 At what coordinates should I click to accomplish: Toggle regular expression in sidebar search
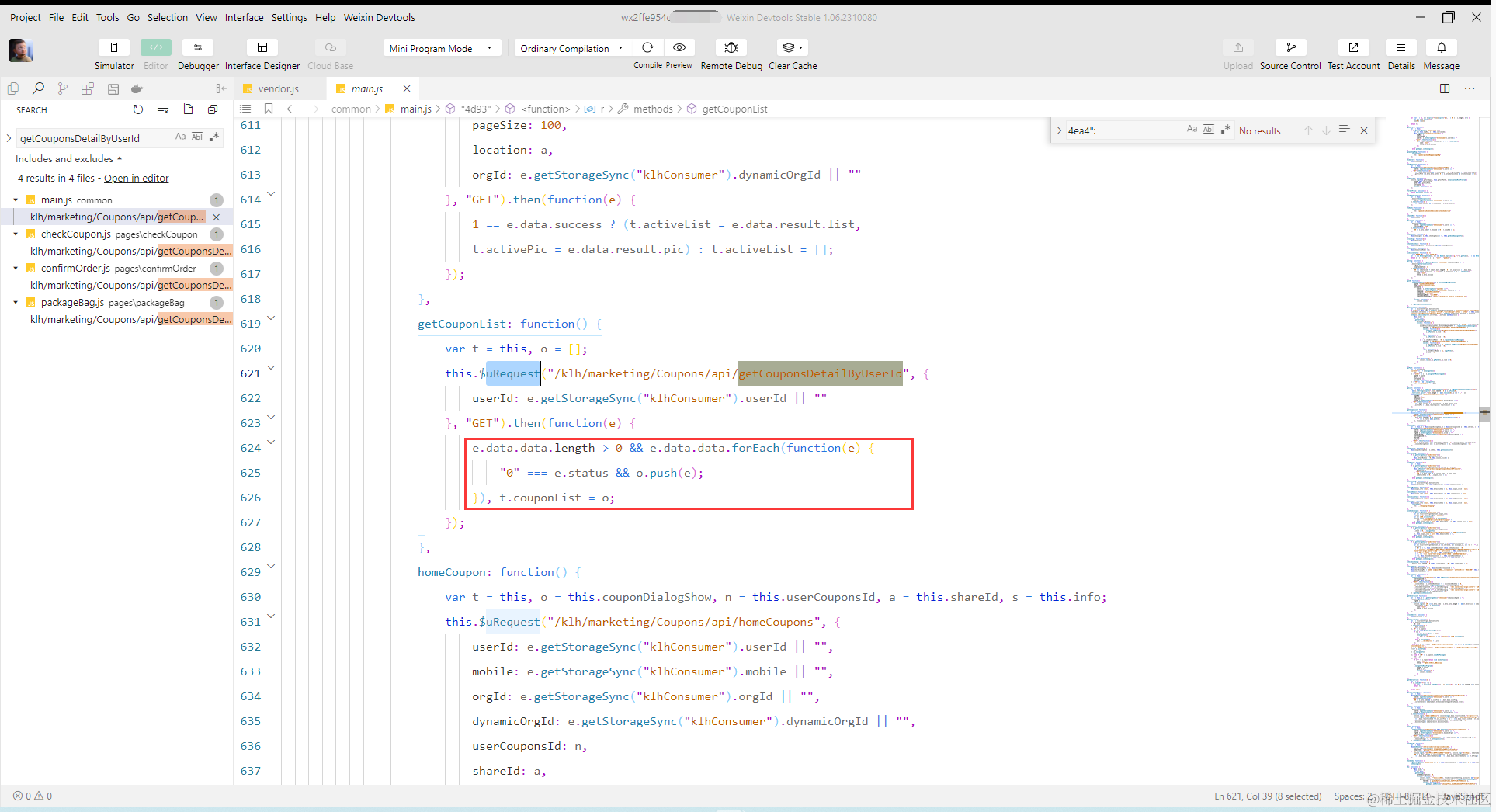click(x=214, y=137)
